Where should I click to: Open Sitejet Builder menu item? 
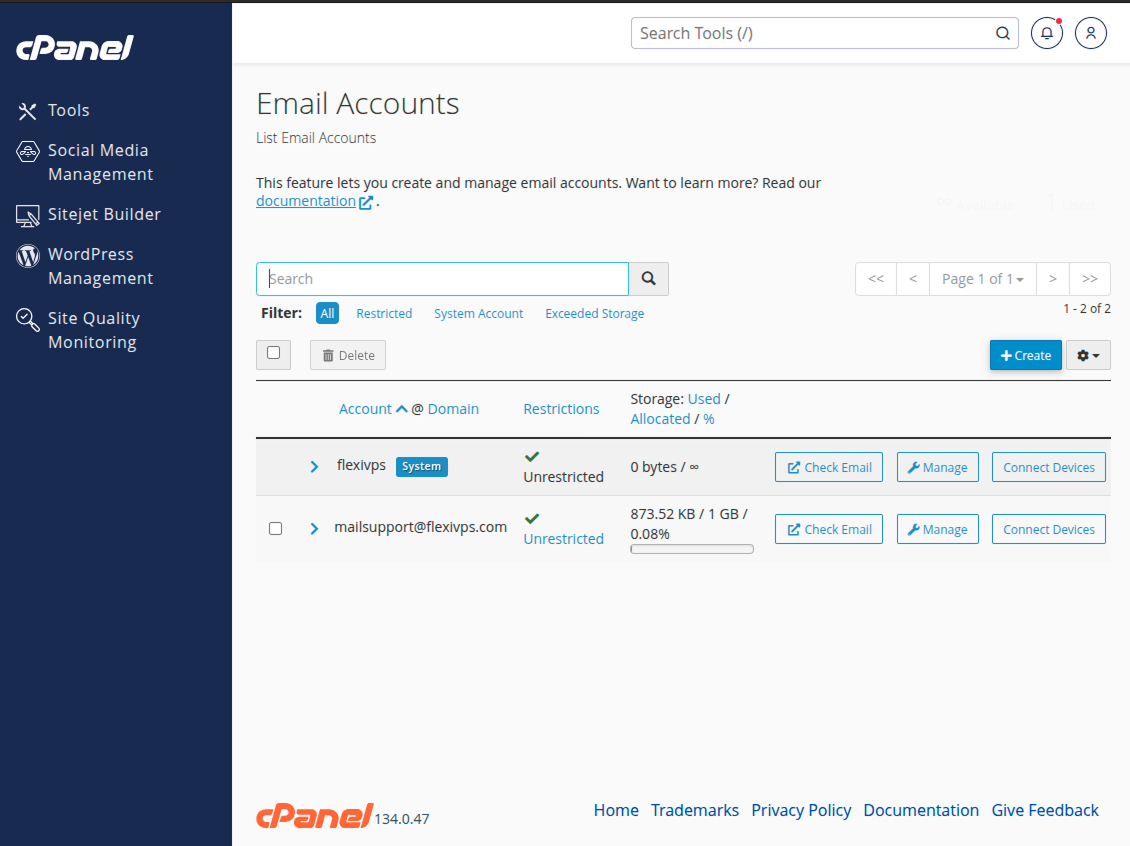point(104,214)
